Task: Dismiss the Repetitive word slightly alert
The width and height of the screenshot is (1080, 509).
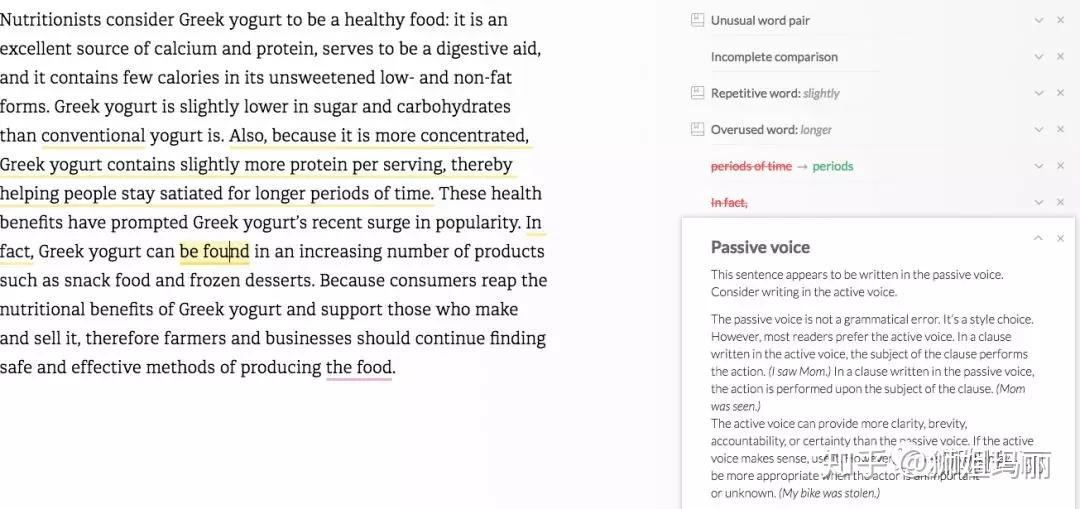Action: (1060, 93)
